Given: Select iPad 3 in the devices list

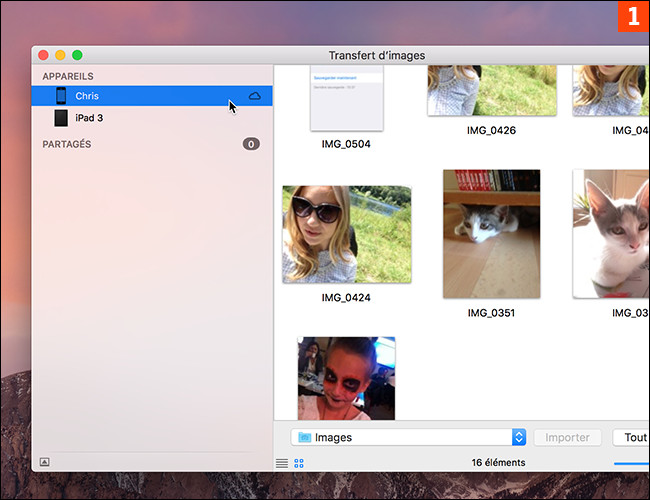Looking at the screenshot, I should (x=89, y=118).
